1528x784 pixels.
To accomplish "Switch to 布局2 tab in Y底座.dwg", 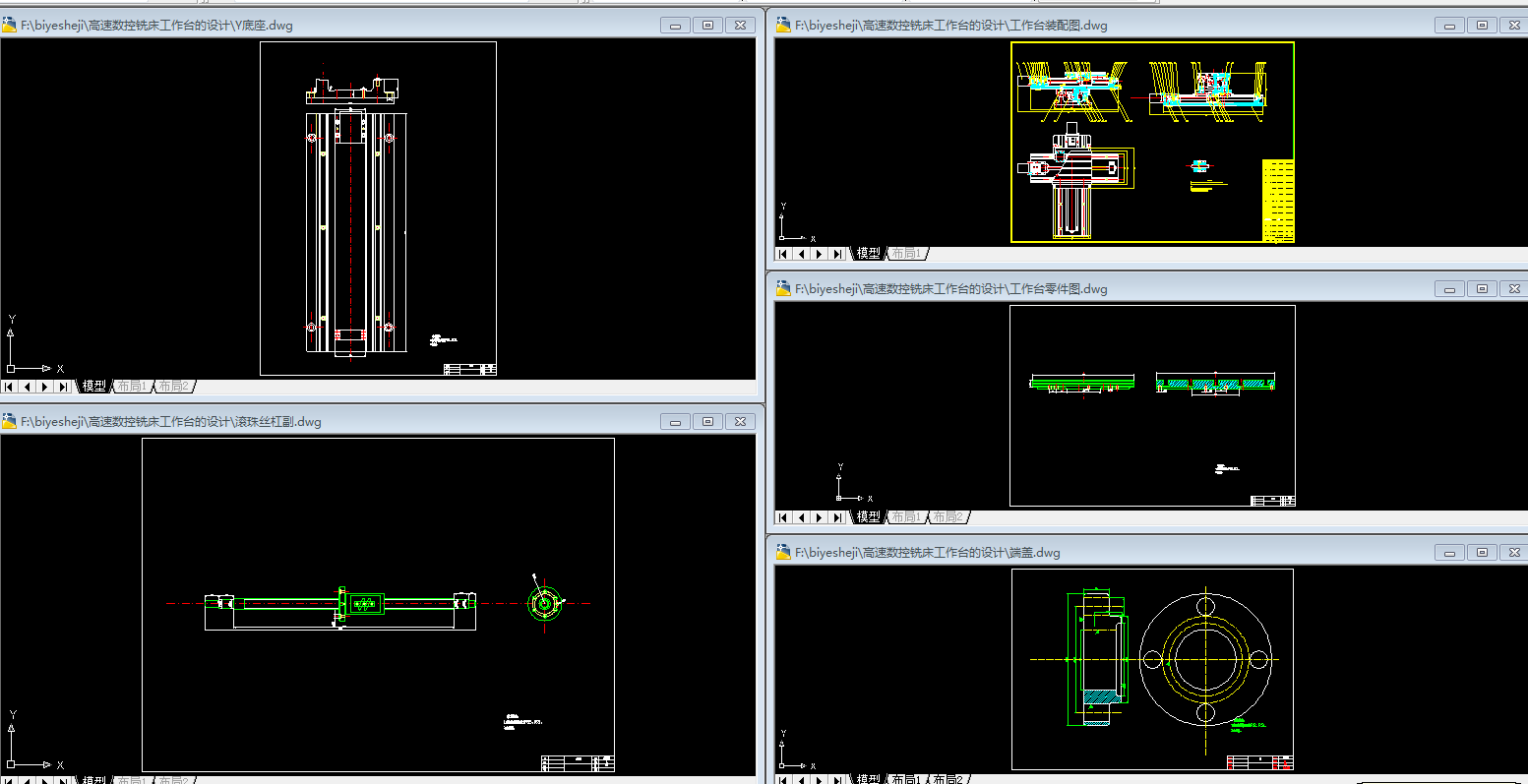I will [173, 387].
